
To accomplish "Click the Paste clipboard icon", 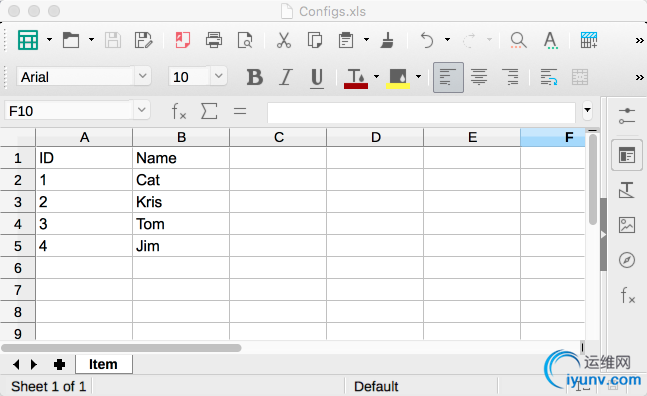I will pos(346,40).
